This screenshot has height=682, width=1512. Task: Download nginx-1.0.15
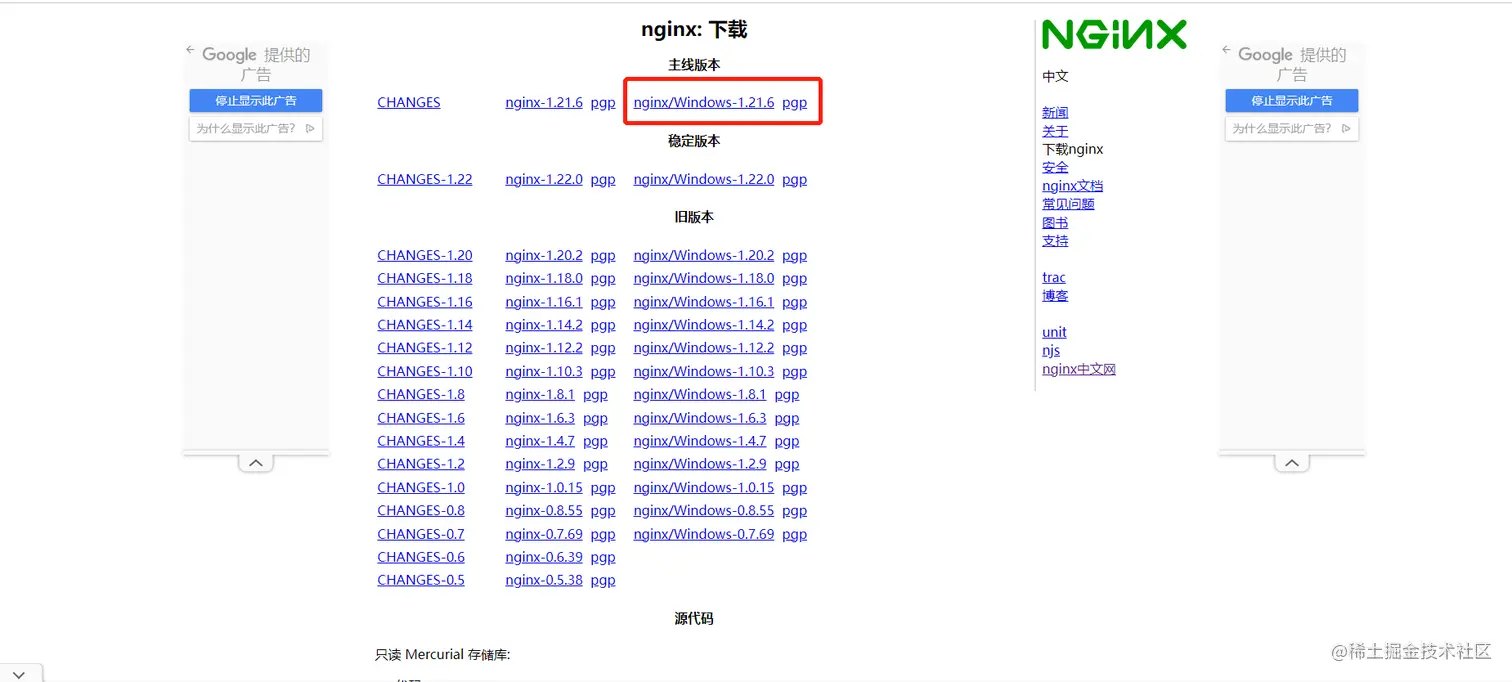point(544,487)
